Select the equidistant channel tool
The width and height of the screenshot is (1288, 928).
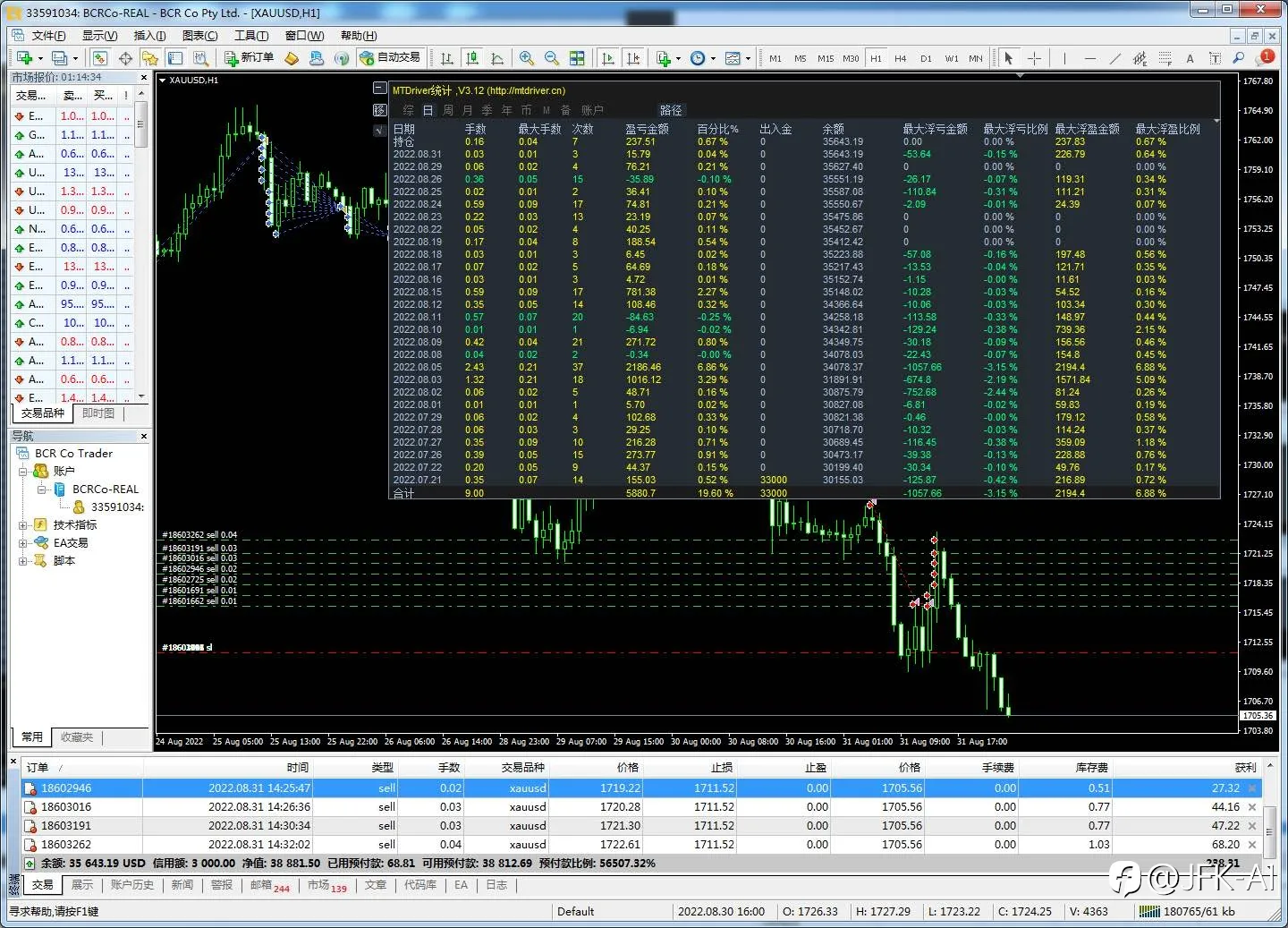(x=1140, y=58)
